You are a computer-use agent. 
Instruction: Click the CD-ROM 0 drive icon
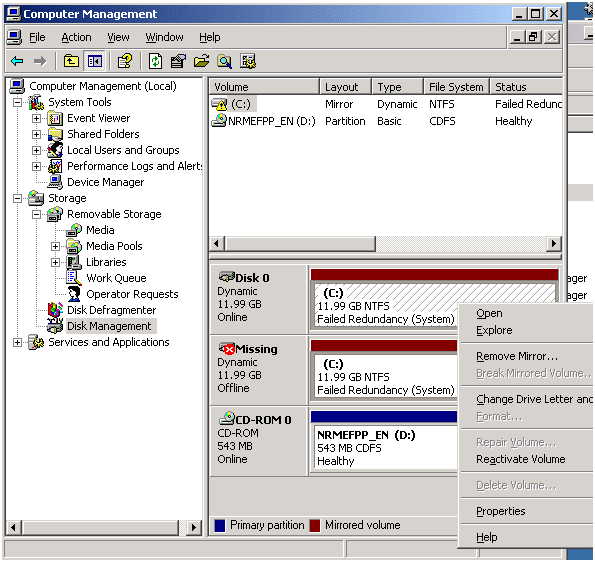pos(227,419)
